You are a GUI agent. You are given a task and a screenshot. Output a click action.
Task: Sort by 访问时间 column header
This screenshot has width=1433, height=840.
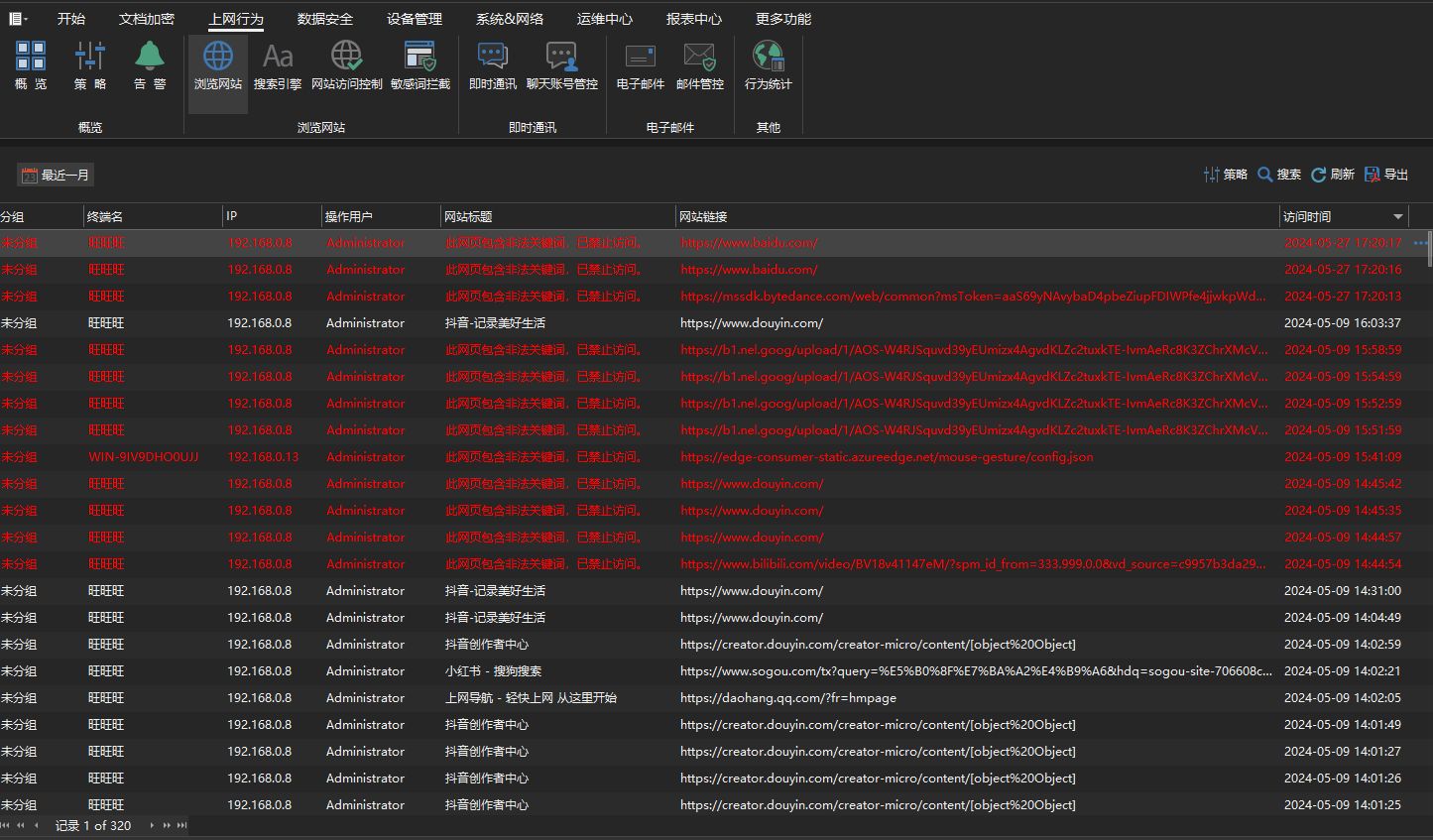pyautogui.click(x=1344, y=216)
